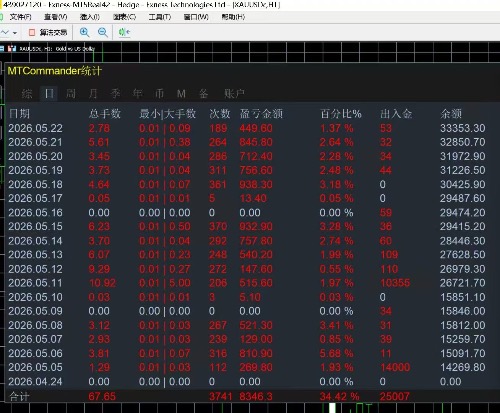
Task: Click the XAUUSD chart window icon
Action: pyautogui.click(x=12, y=49)
